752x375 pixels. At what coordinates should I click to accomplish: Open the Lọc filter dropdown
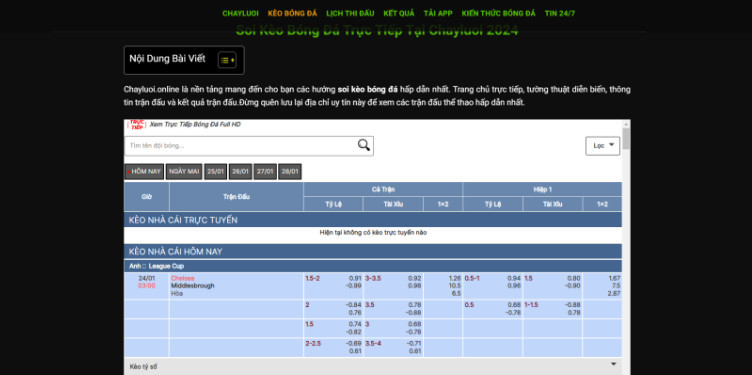(602, 146)
